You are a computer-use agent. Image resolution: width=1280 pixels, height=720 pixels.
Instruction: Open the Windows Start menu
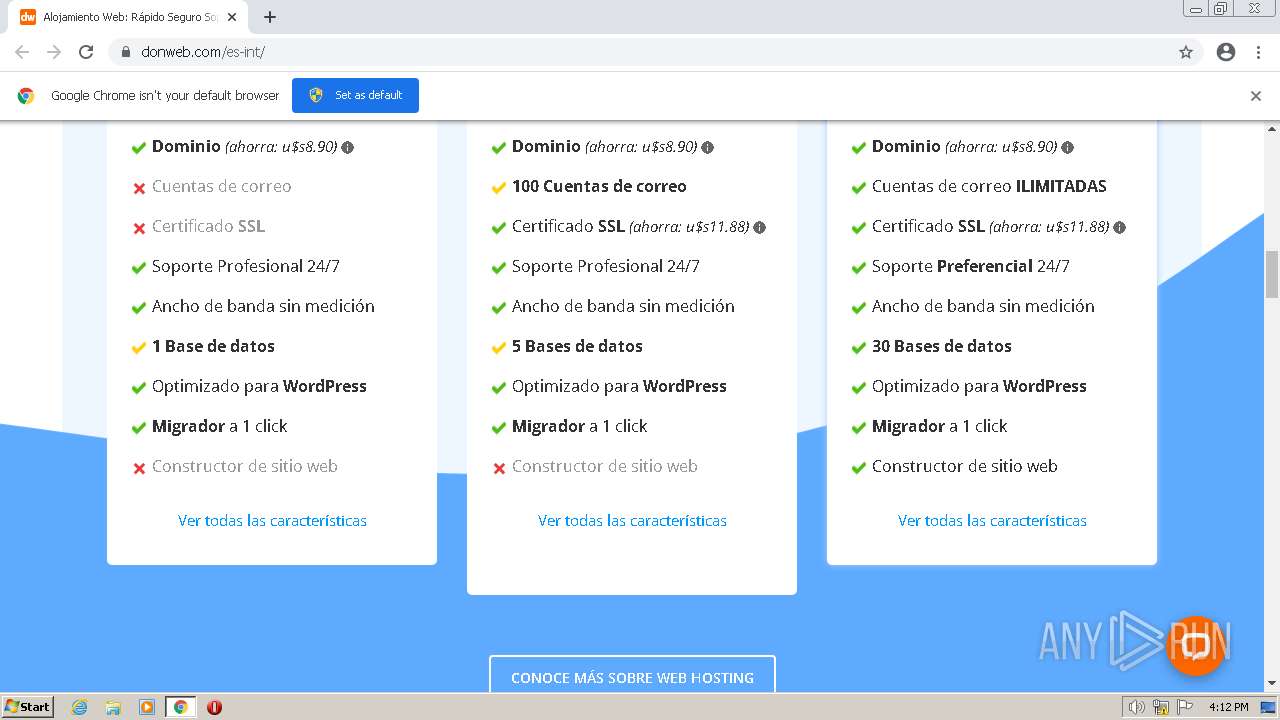pyautogui.click(x=27, y=707)
